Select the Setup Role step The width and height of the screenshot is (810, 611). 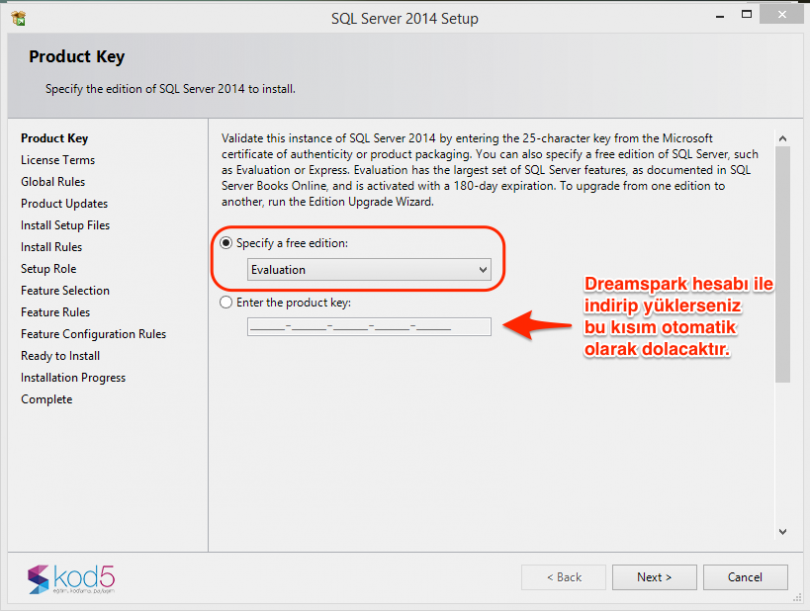pos(51,268)
